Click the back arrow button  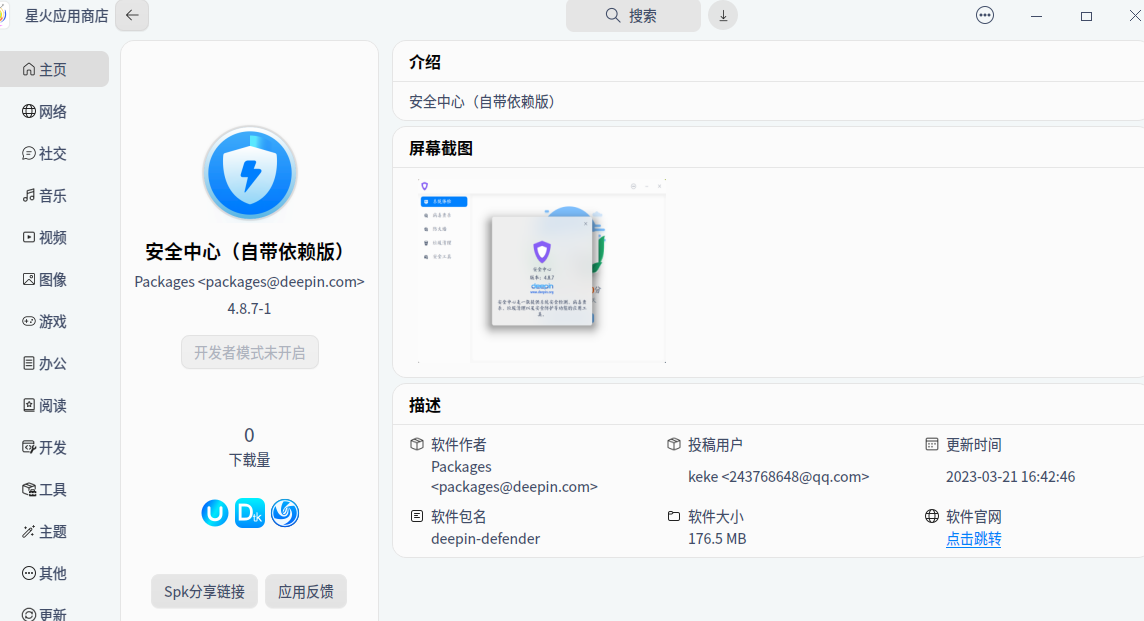tap(132, 15)
